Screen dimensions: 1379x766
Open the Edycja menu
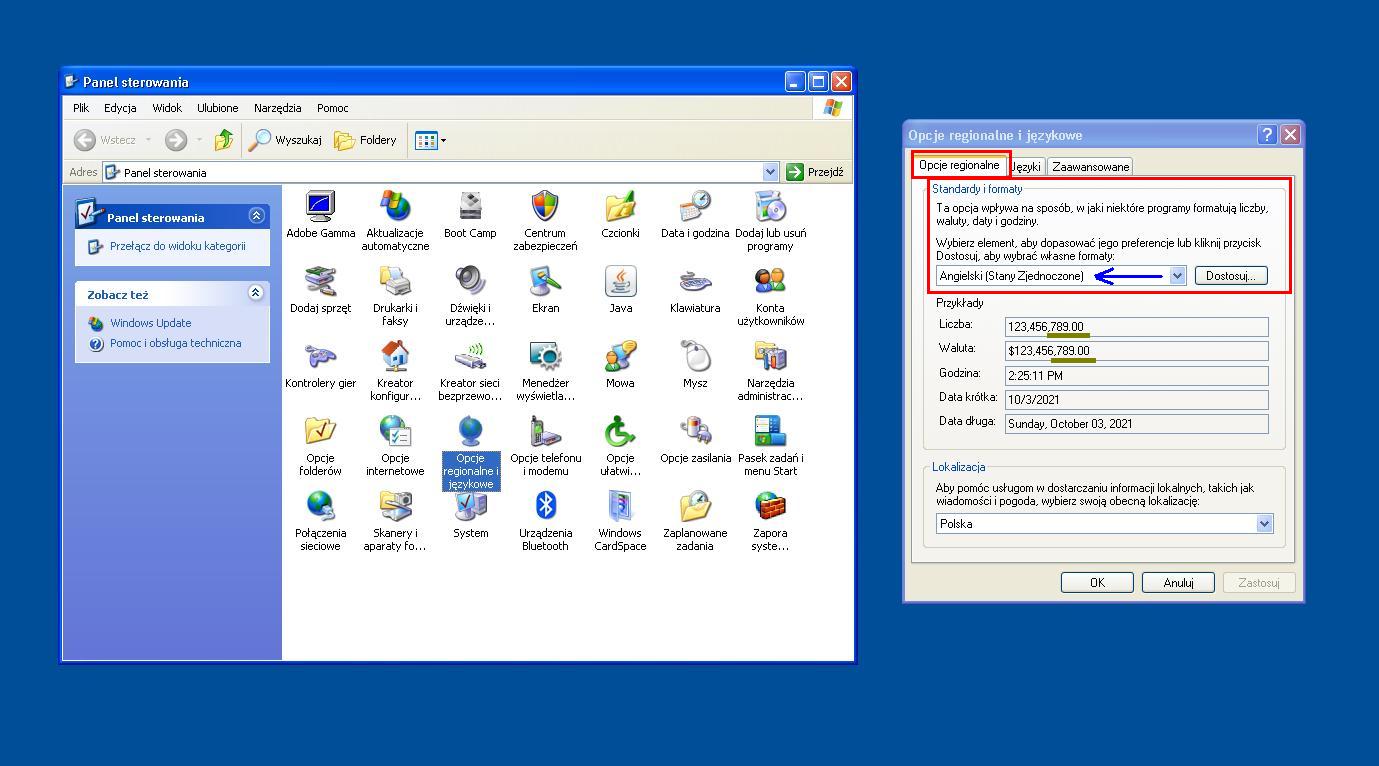pyautogui.click(x=120, y=108)
